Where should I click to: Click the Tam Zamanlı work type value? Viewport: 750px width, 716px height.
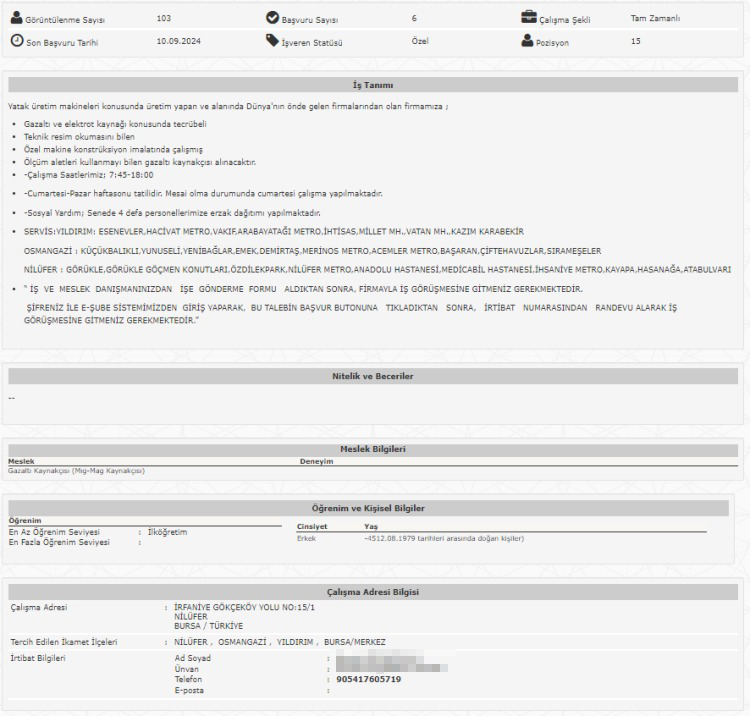click(655, 18)
